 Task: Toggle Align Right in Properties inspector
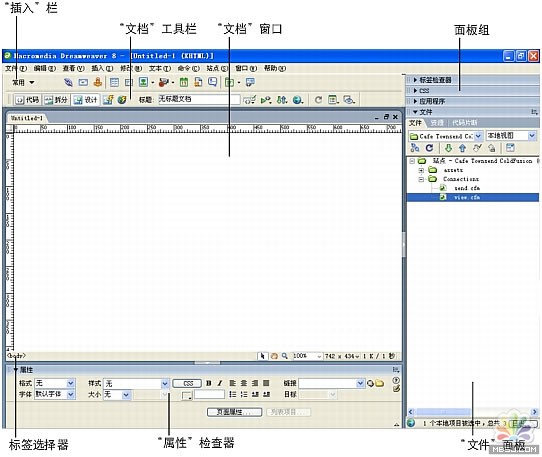coord(255,383)
